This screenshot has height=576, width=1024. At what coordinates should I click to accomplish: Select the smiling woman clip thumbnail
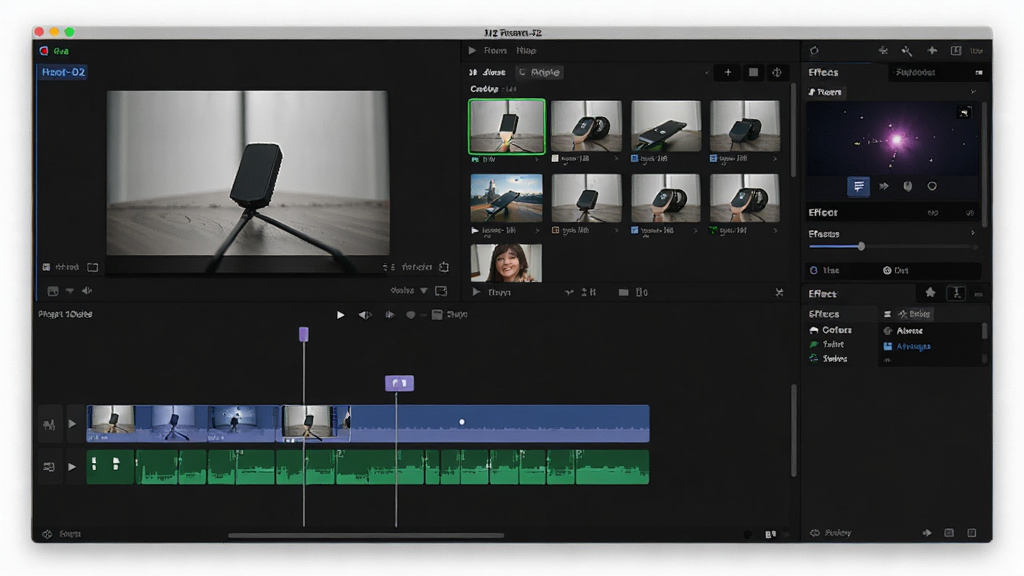tap(506, 263)
